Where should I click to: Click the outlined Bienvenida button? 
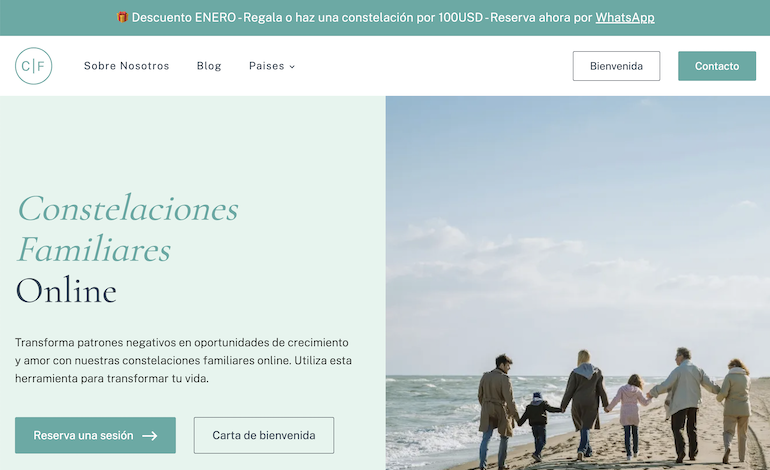tap(616, 66)
